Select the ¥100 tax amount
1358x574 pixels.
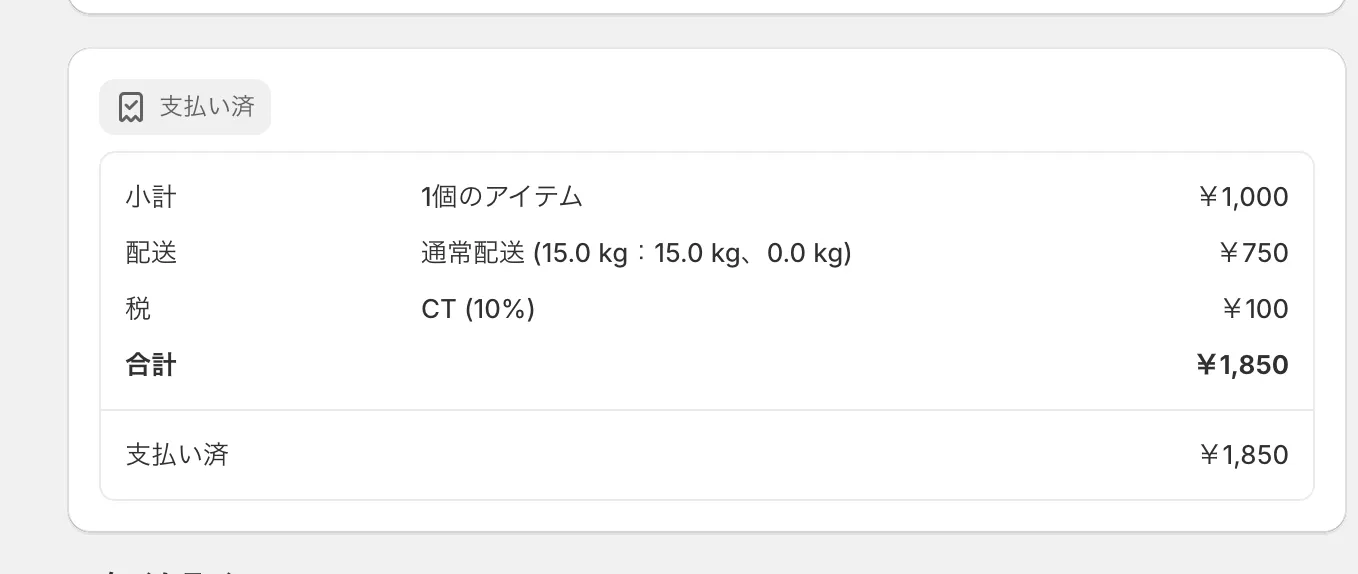click(x=1255, y=309)
